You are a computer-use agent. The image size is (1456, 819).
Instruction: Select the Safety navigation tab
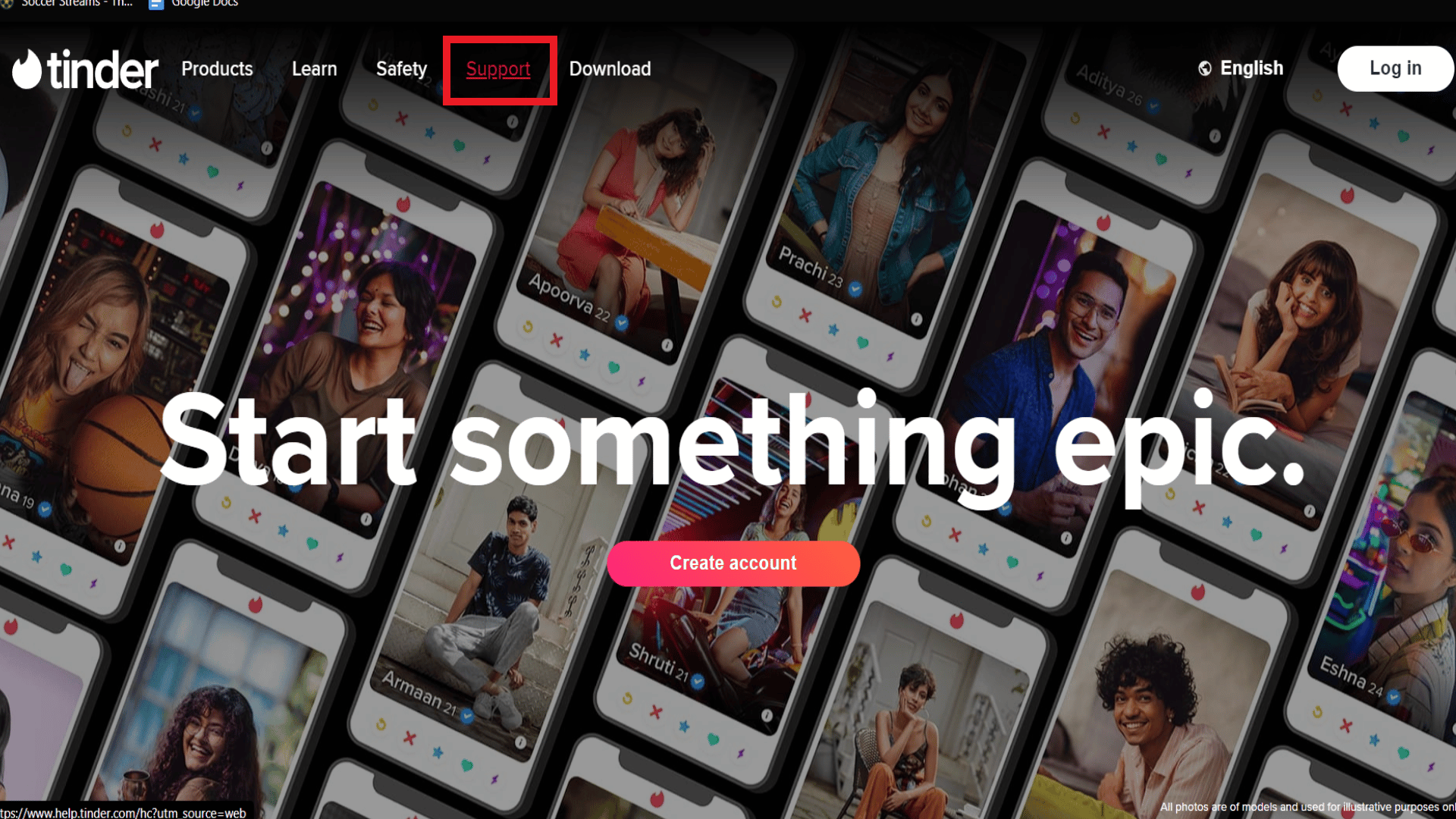pyautogui.click(x=402, y=69)
